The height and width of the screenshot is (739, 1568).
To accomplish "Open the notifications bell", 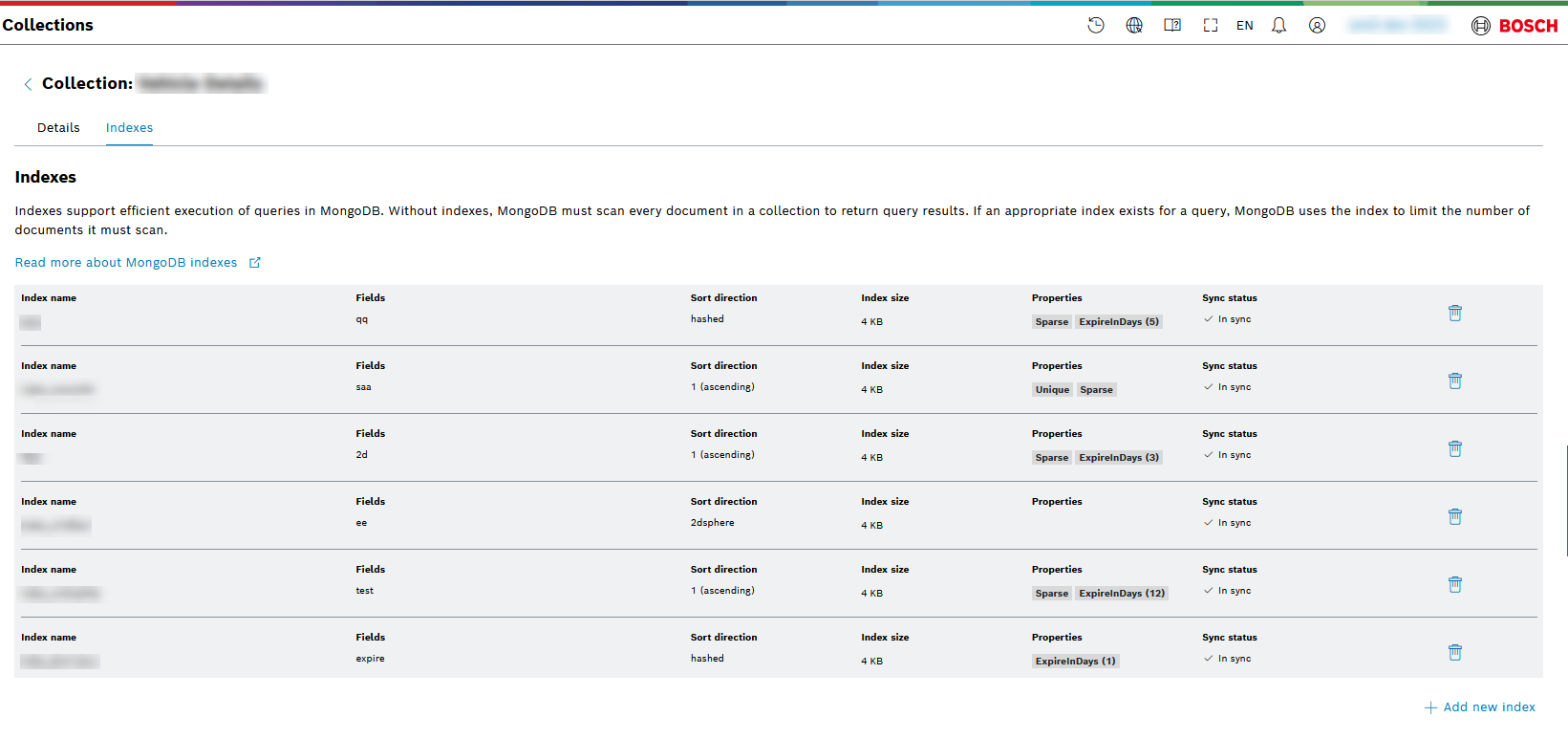I will point(1278,26).
